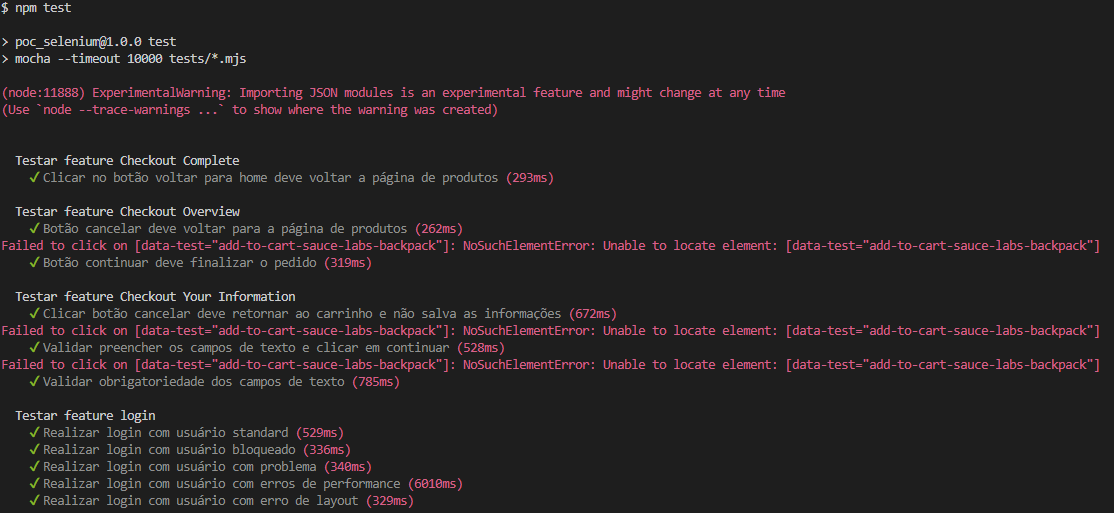1114x513 pixels.
Task: Click the 'usuário com erro de layout' test line
Action: pyautogui.click(x=221, y=501)
